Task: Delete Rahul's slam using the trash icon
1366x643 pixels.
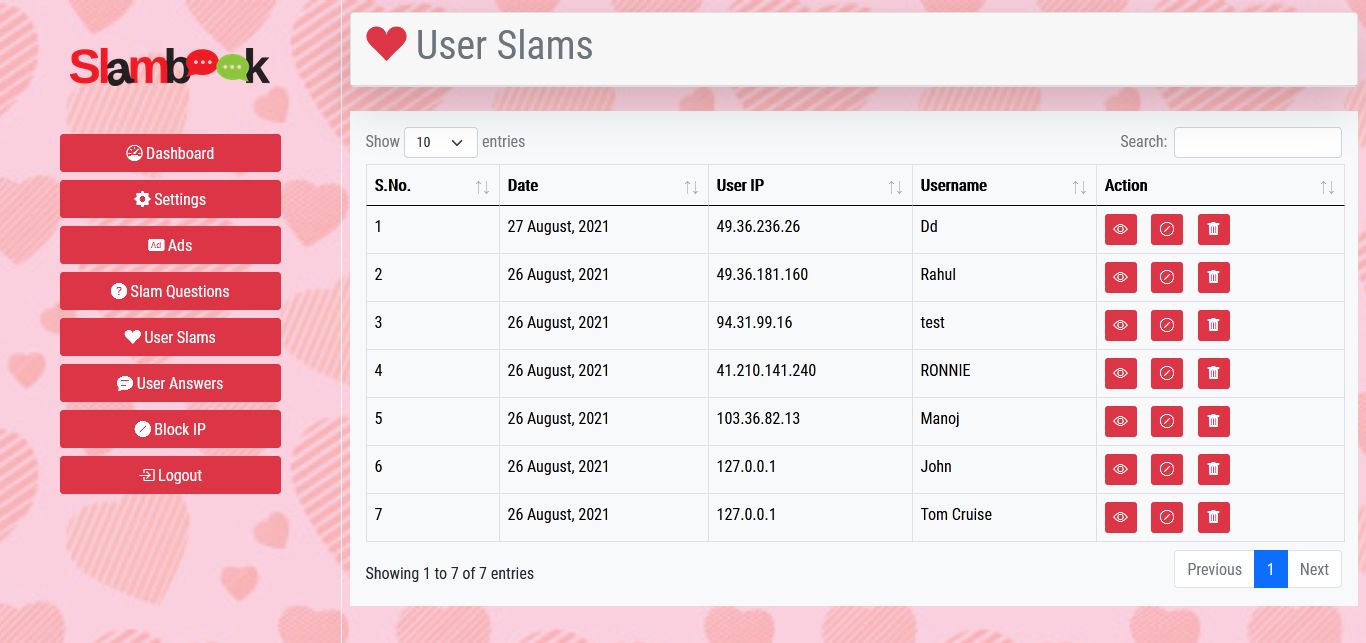Action: pyautogui.click(x=1213, y=277)
